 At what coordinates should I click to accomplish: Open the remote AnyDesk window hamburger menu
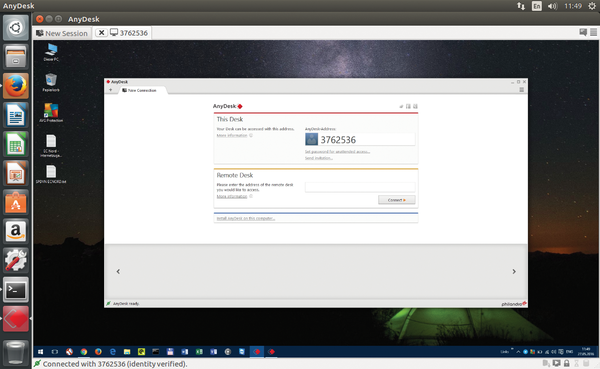pyautogui.click(x=521, y=90)
